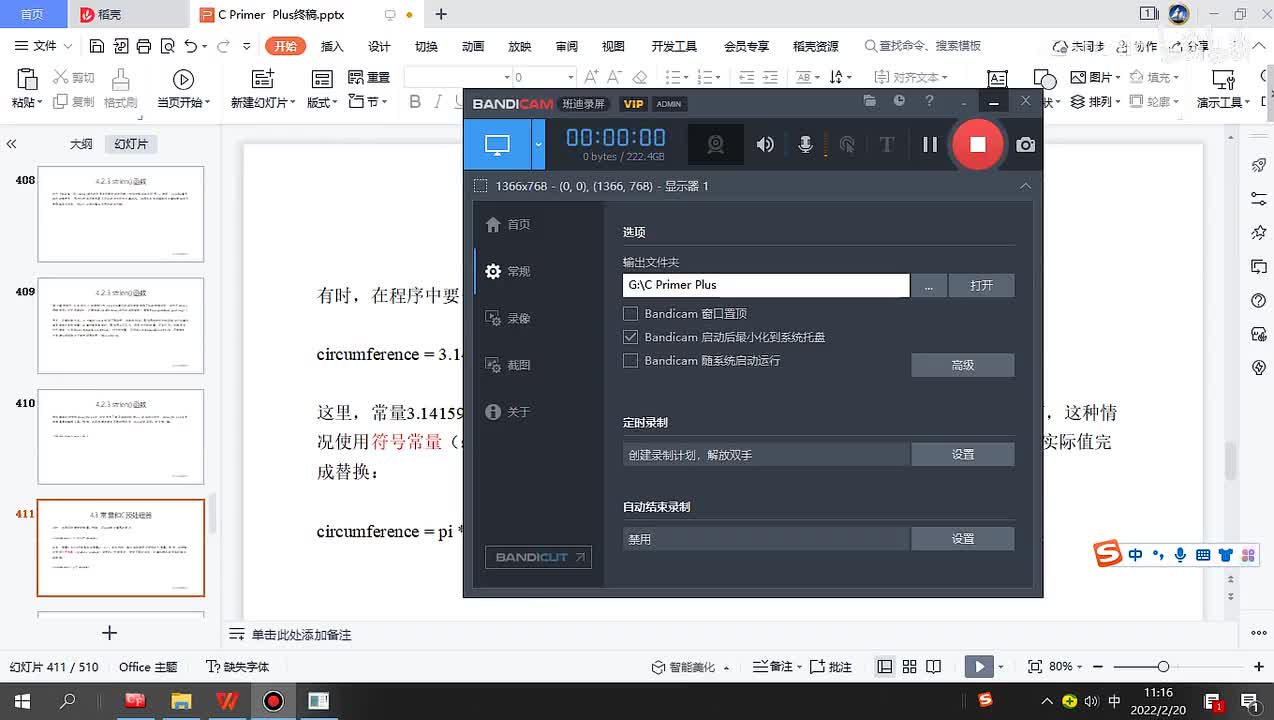This screenshot has height=720, width=1274.
Task: Uncheck 启动后最小化到系统托盘 checkbox
Action: [630, 337]
